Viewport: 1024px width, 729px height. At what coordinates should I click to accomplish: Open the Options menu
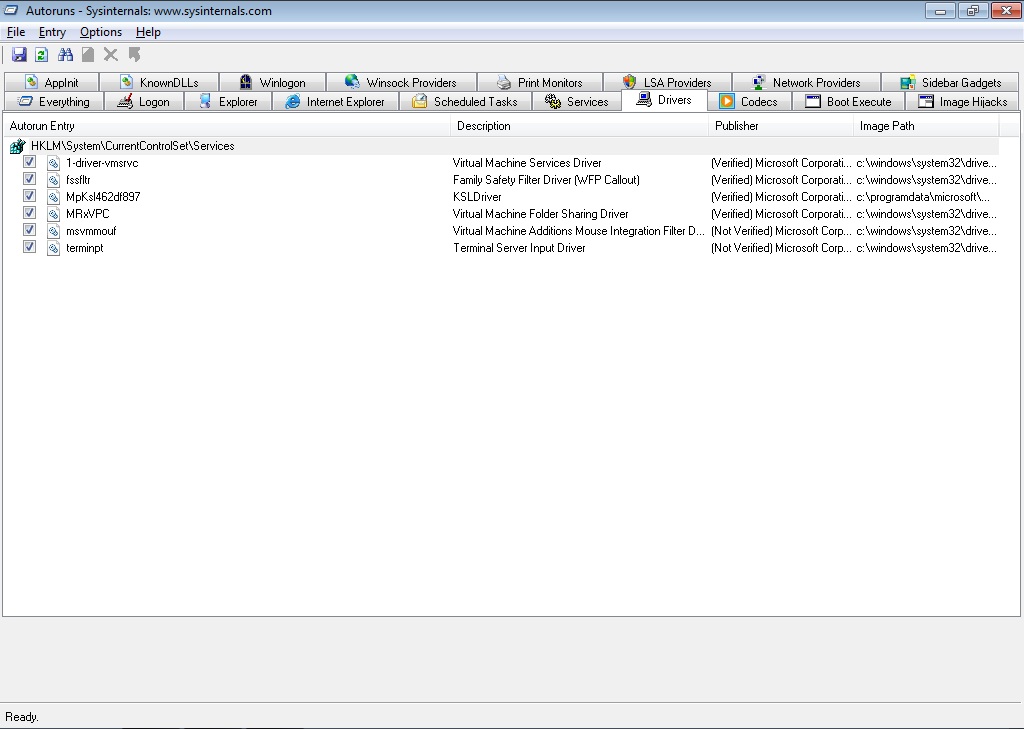[x=101, y=32]
